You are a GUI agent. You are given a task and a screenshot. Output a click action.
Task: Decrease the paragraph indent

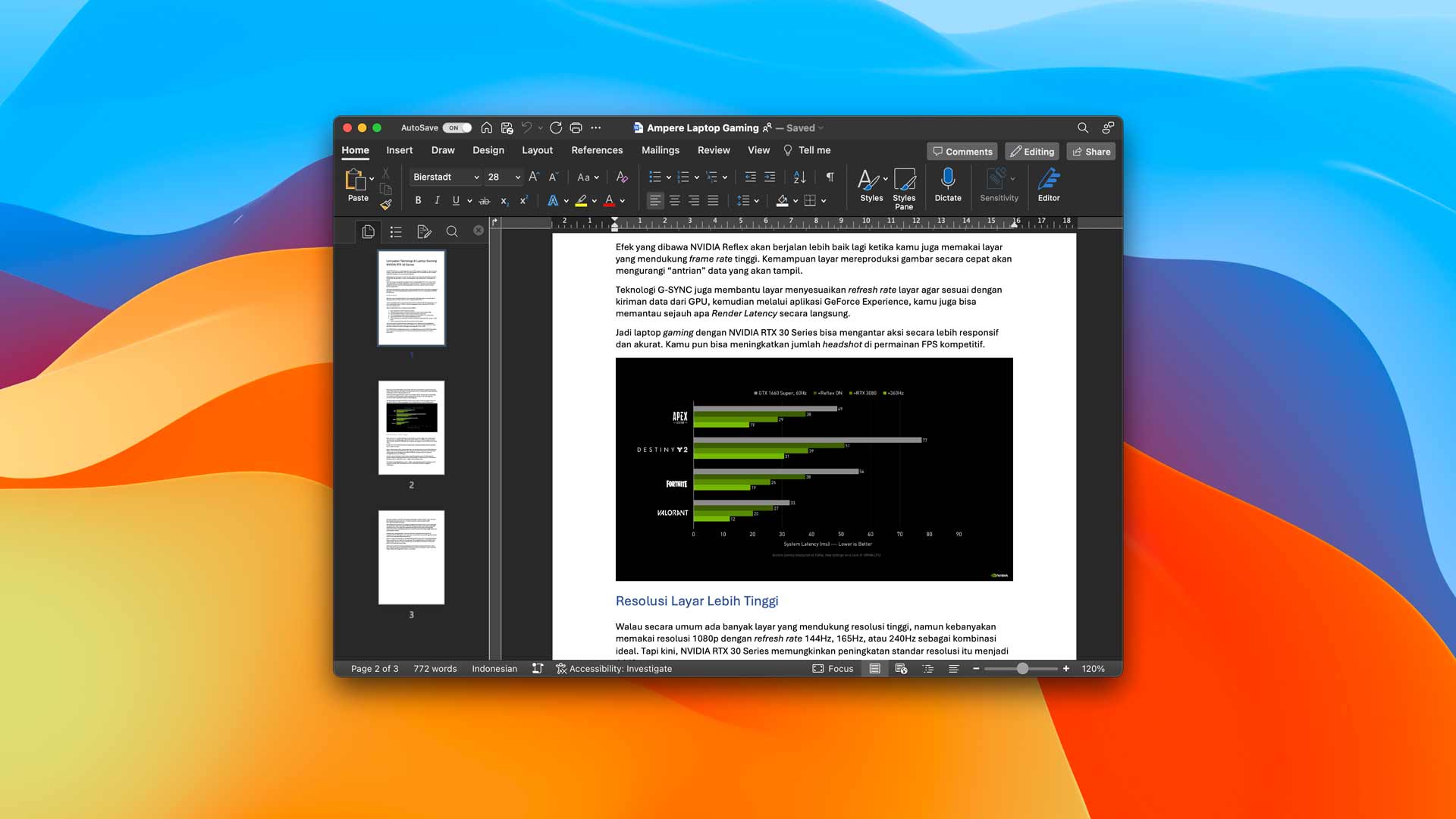(x=750, y=177)
